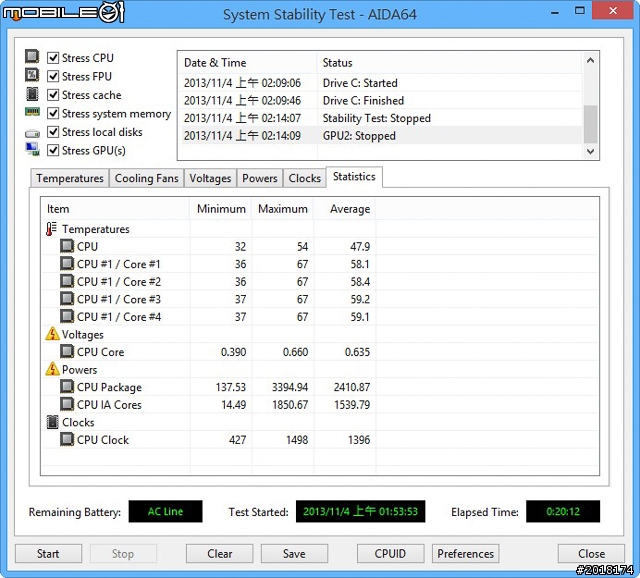
Task: Click the chip icon next to Clocks
Action: point(52,422)
